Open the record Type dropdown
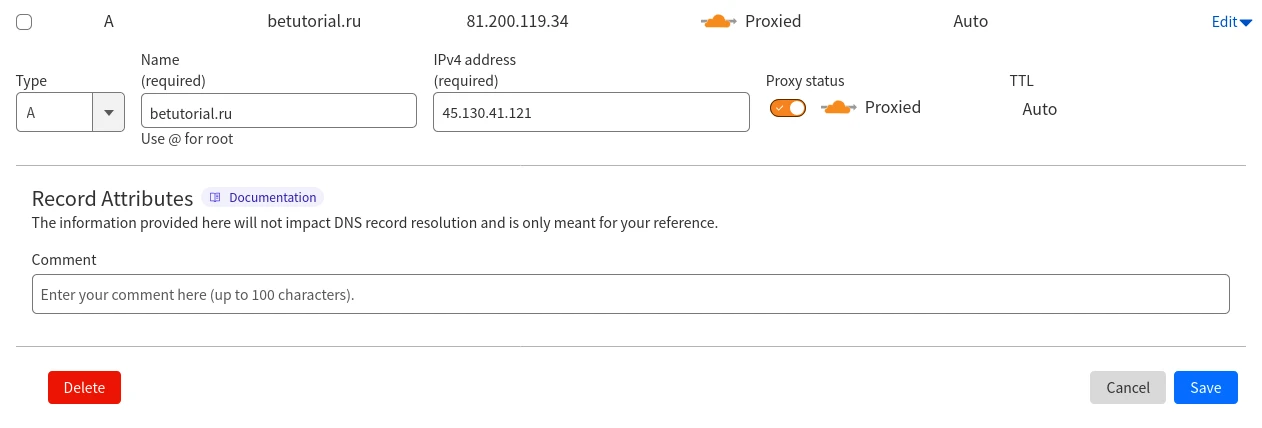The width and height of the screenshot is (1262, 428). point(57,112)
